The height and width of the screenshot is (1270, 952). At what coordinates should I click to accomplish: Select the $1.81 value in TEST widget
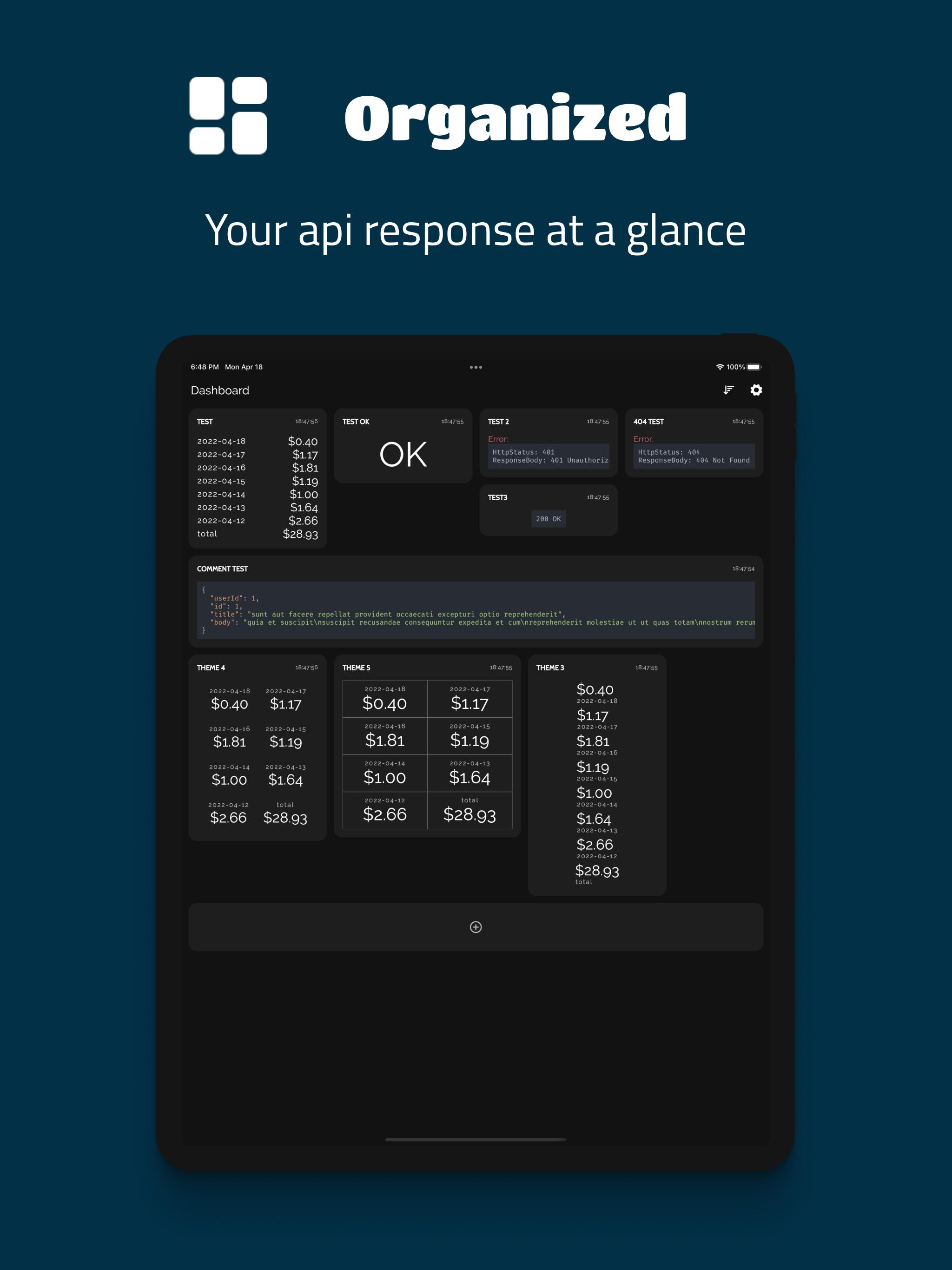coord(305,468)
